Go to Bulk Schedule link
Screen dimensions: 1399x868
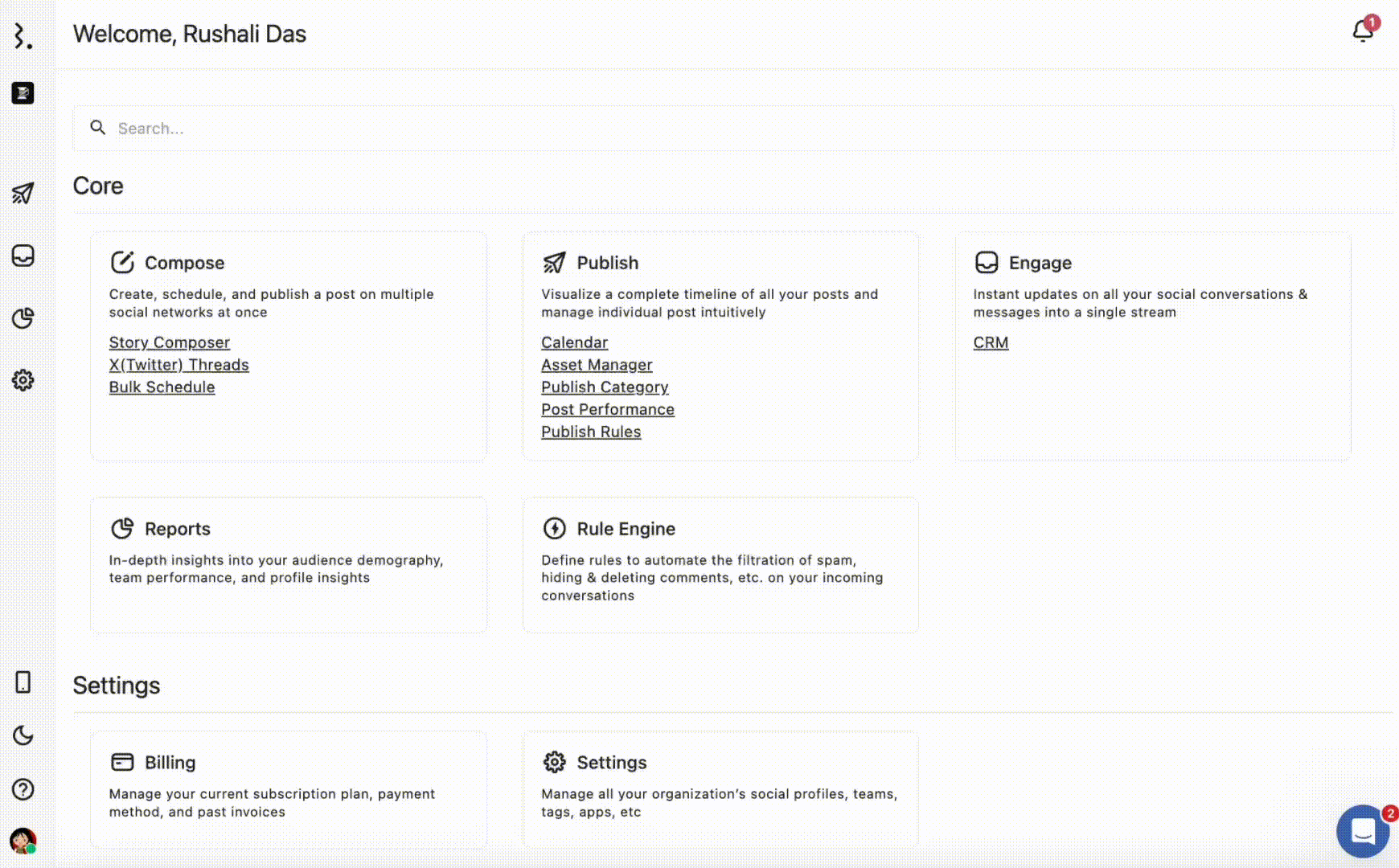pyautogui.click(x=162, y=387)
